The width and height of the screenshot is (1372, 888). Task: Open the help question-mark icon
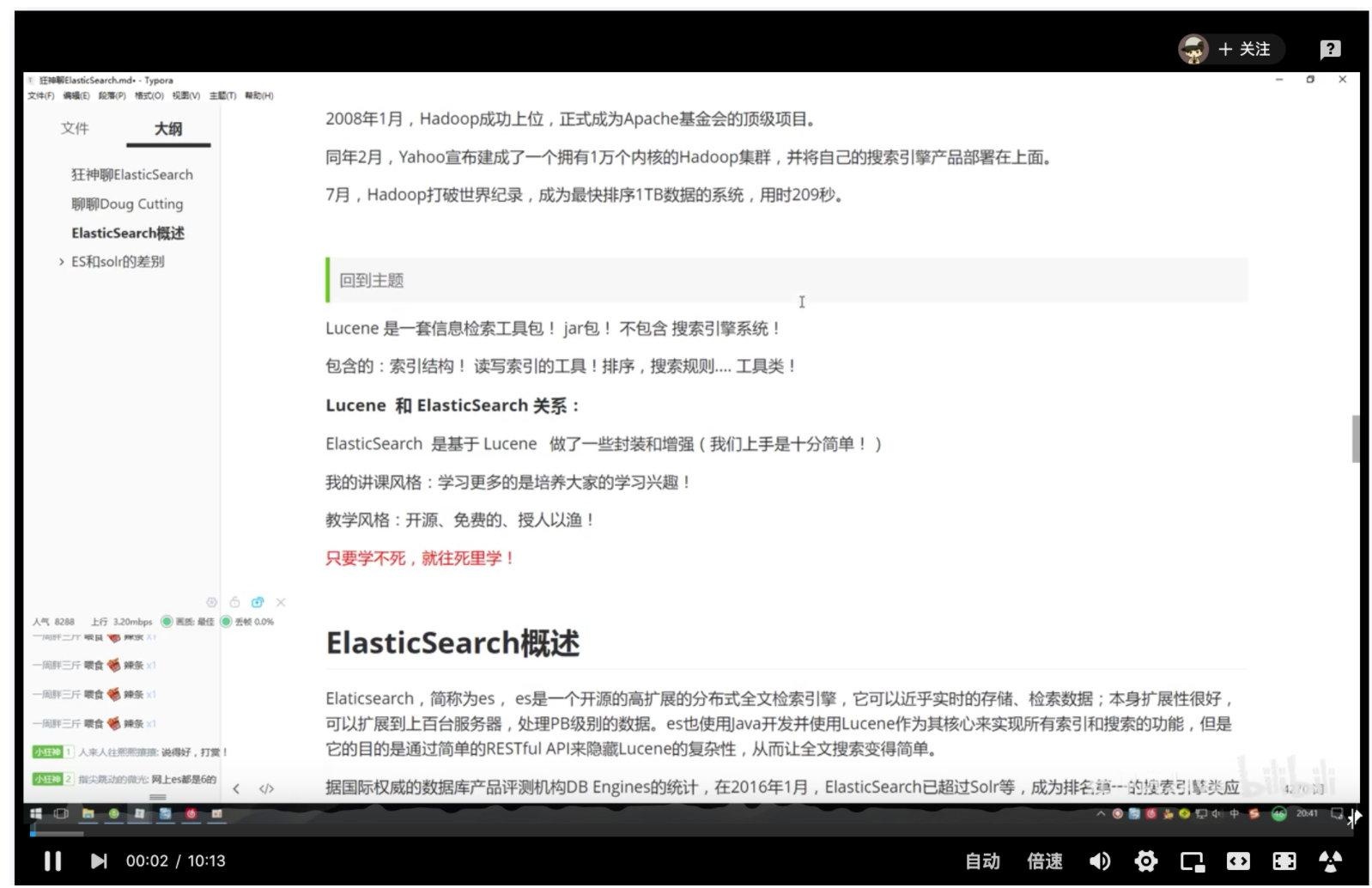[x=1330, y=50]
